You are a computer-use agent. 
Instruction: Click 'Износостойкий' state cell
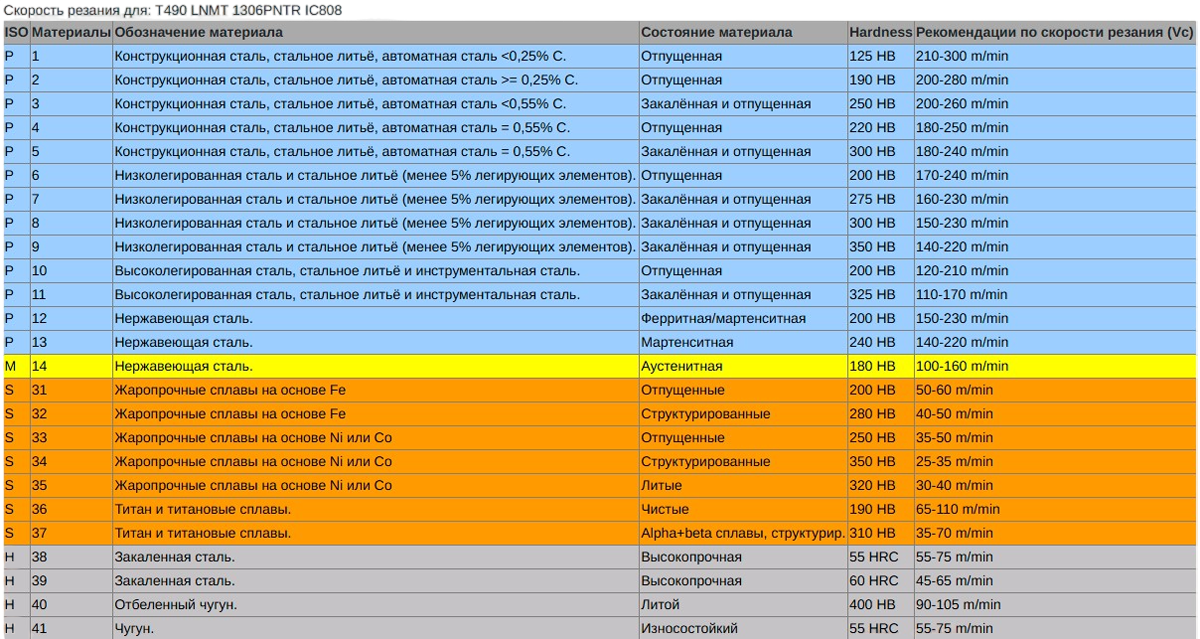tap(742, 629)
